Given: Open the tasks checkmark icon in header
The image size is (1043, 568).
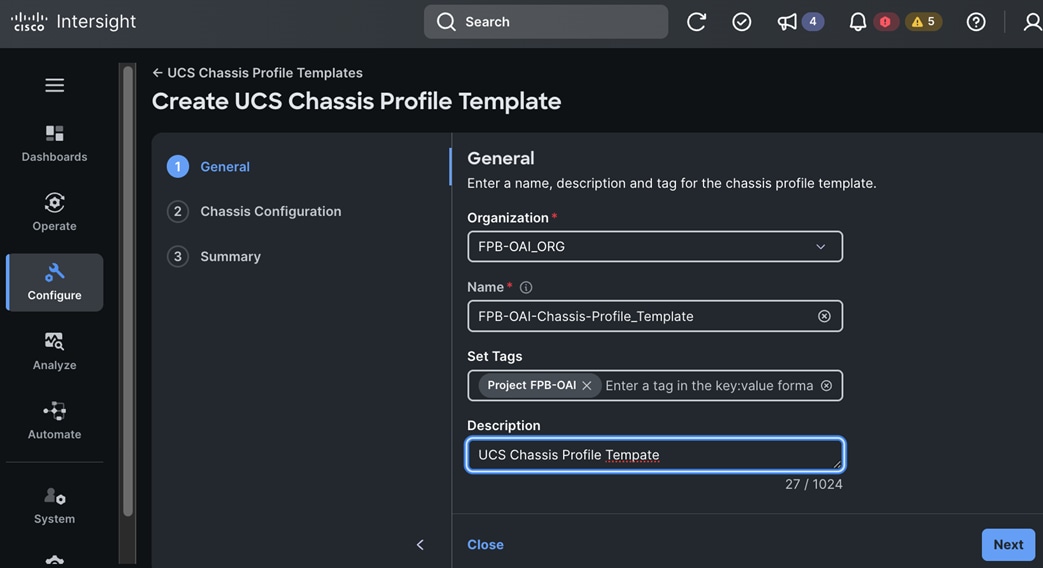Looking at the screenshot, I should point(741,22).
